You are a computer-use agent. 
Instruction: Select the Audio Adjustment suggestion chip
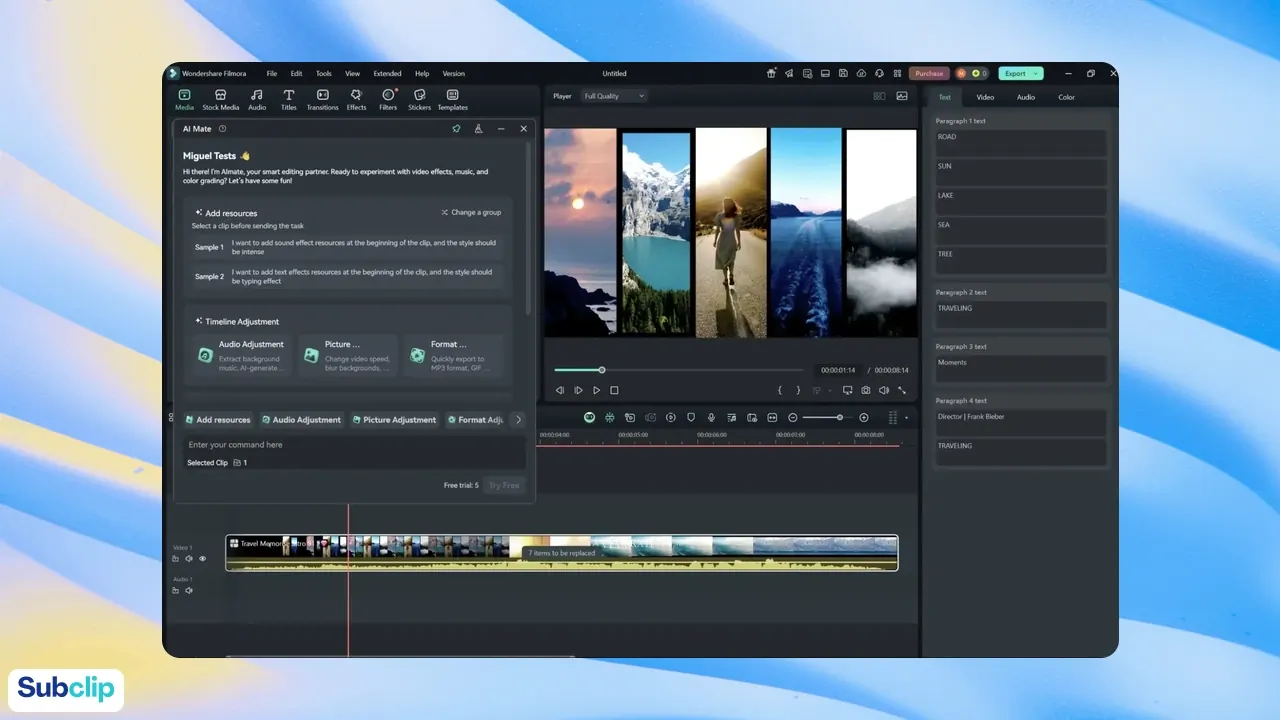tap(301, 420)
